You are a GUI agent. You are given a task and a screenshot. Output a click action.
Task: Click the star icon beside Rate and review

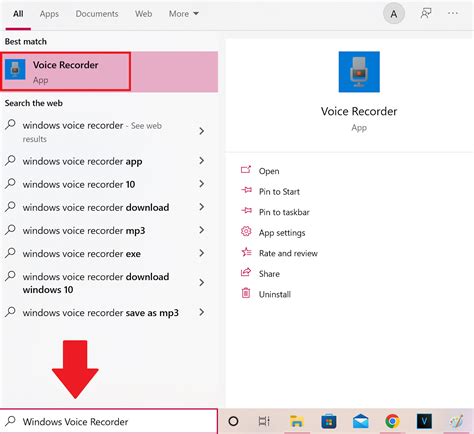pos(246,252)
